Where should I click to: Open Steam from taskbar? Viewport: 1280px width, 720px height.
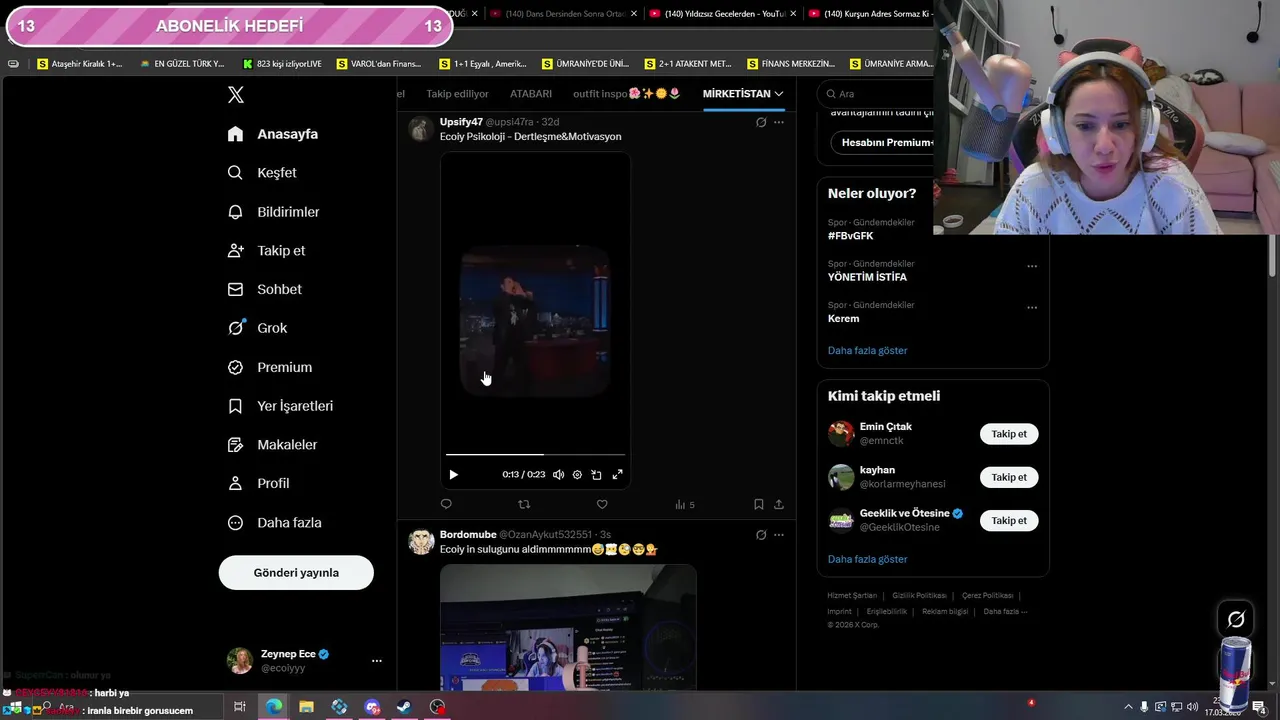pyautogui.click(x=404, y=707)
